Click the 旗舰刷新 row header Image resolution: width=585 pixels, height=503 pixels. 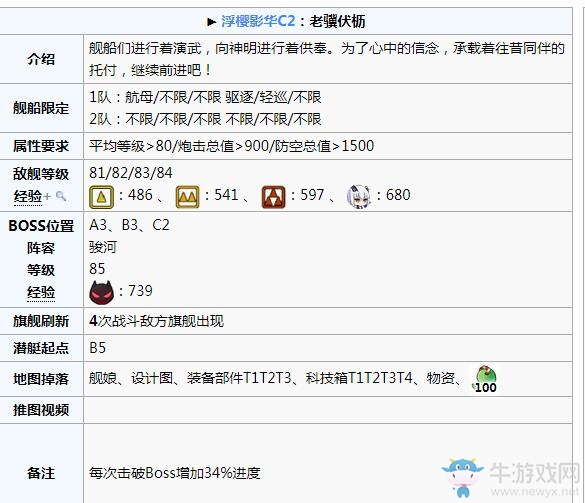[x=41, y=321]
